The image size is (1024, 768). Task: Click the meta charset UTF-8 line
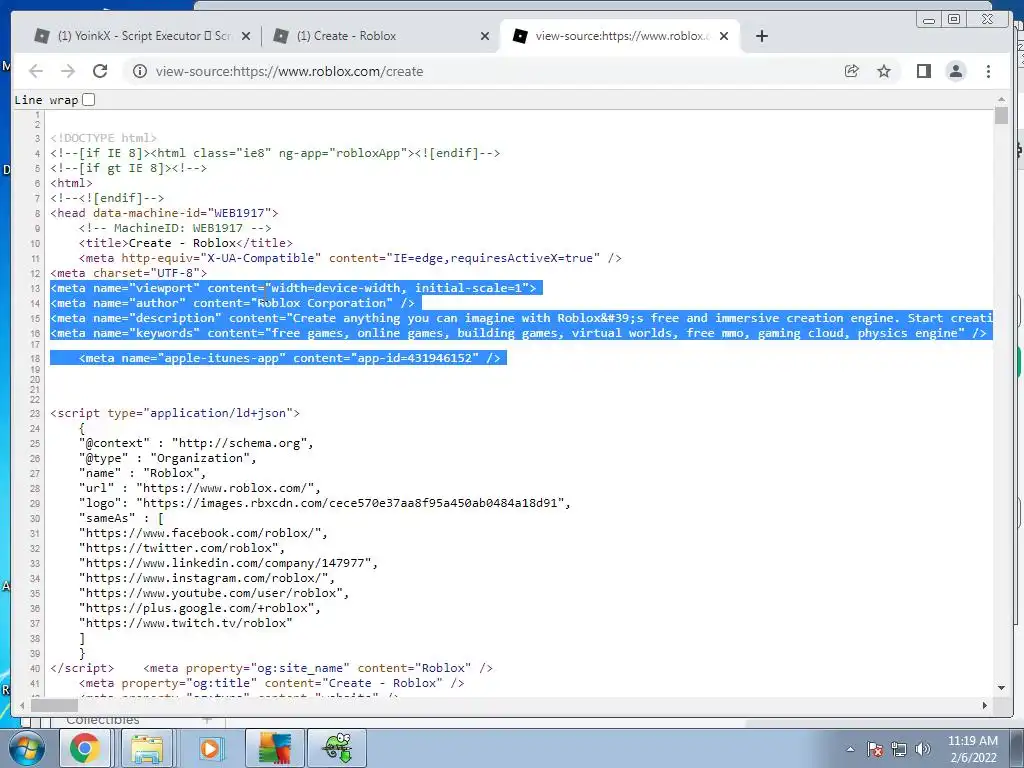[129, 273]
